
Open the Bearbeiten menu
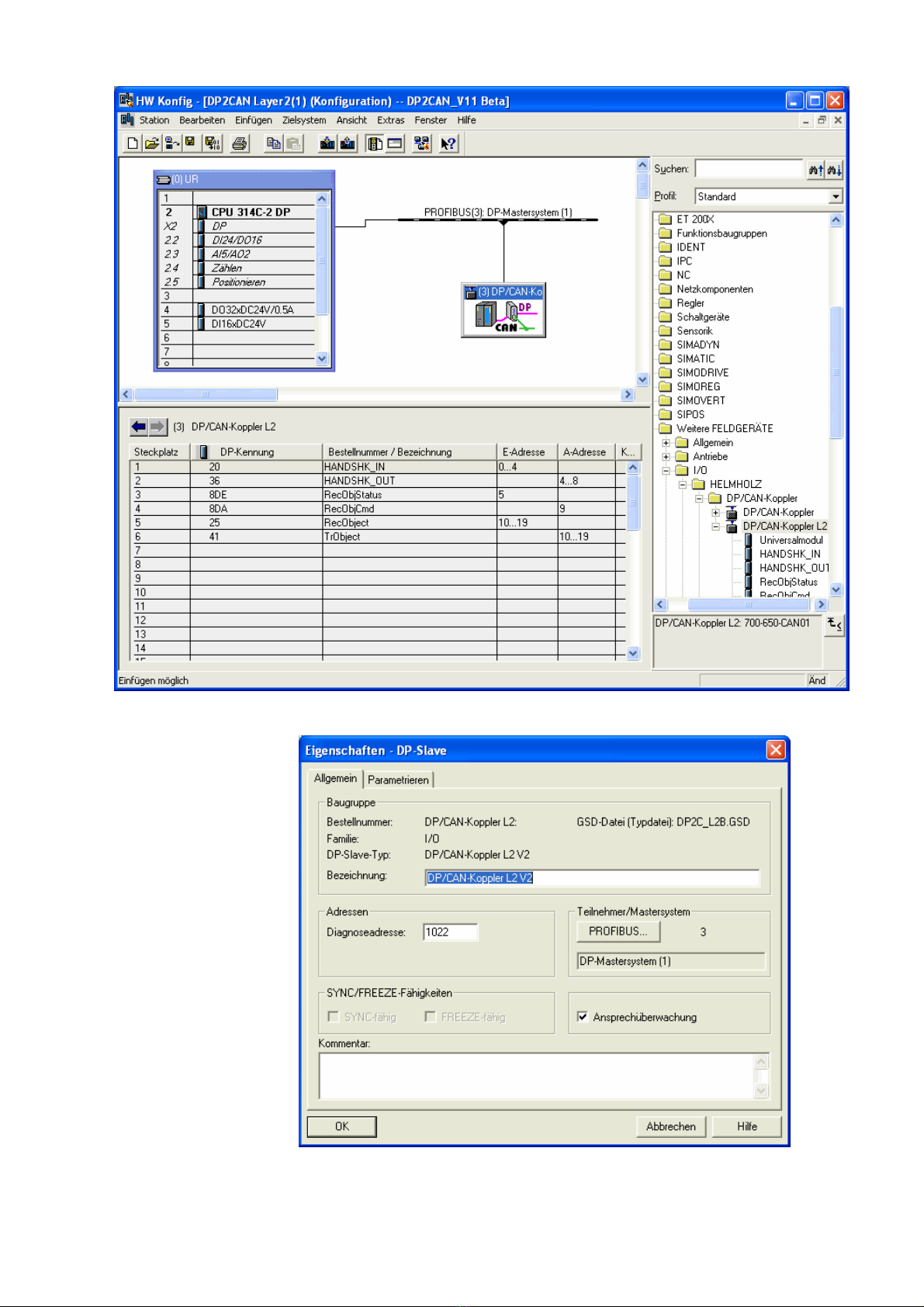tap(202, 120)
